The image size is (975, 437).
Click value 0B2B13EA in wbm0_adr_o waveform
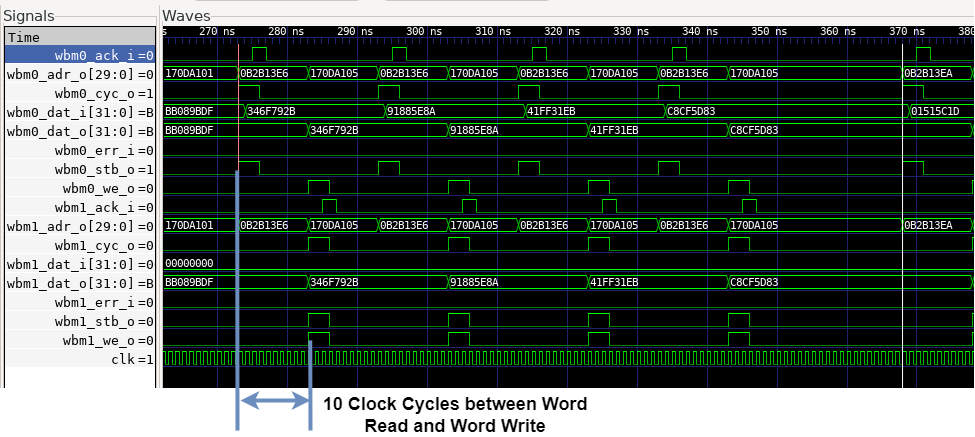click(x=928, y=73)
